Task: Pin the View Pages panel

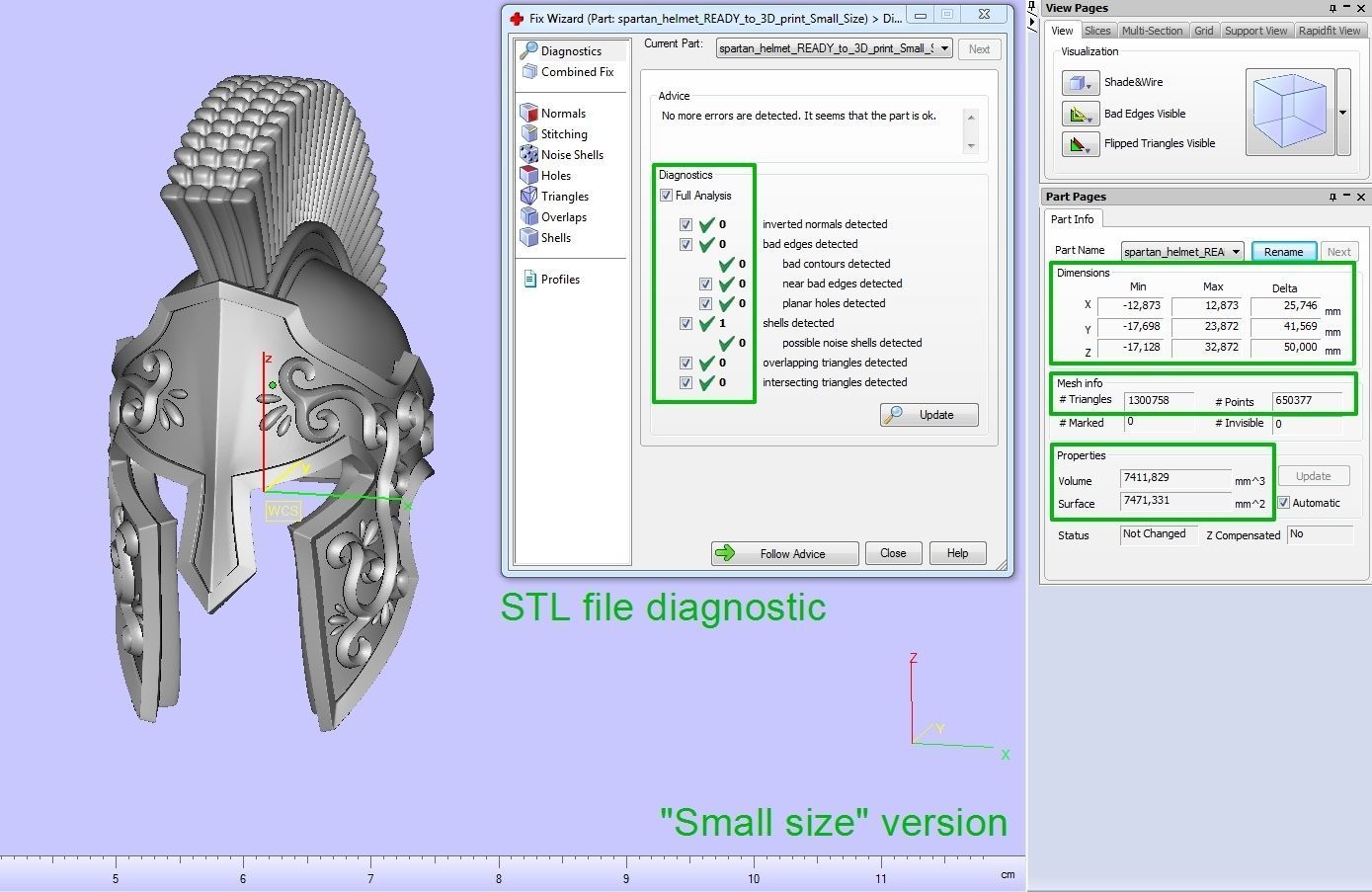Action: coord(1332,8)
